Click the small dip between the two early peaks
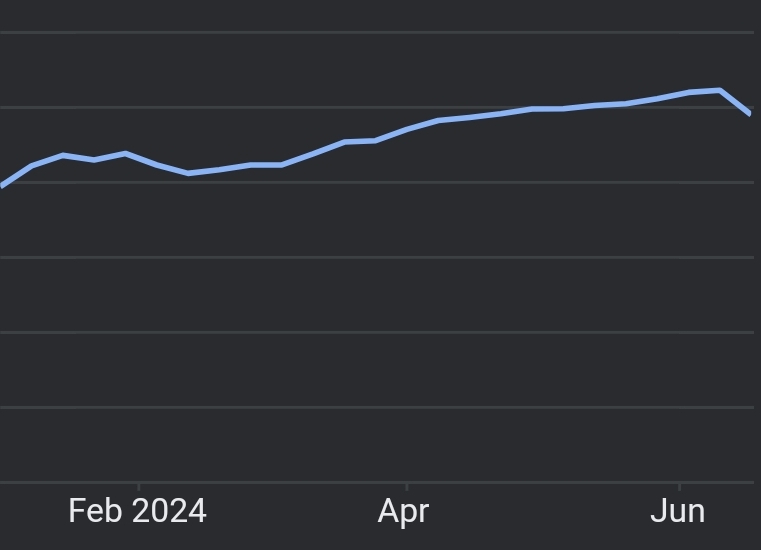761x550 pixels. point(94,160)
